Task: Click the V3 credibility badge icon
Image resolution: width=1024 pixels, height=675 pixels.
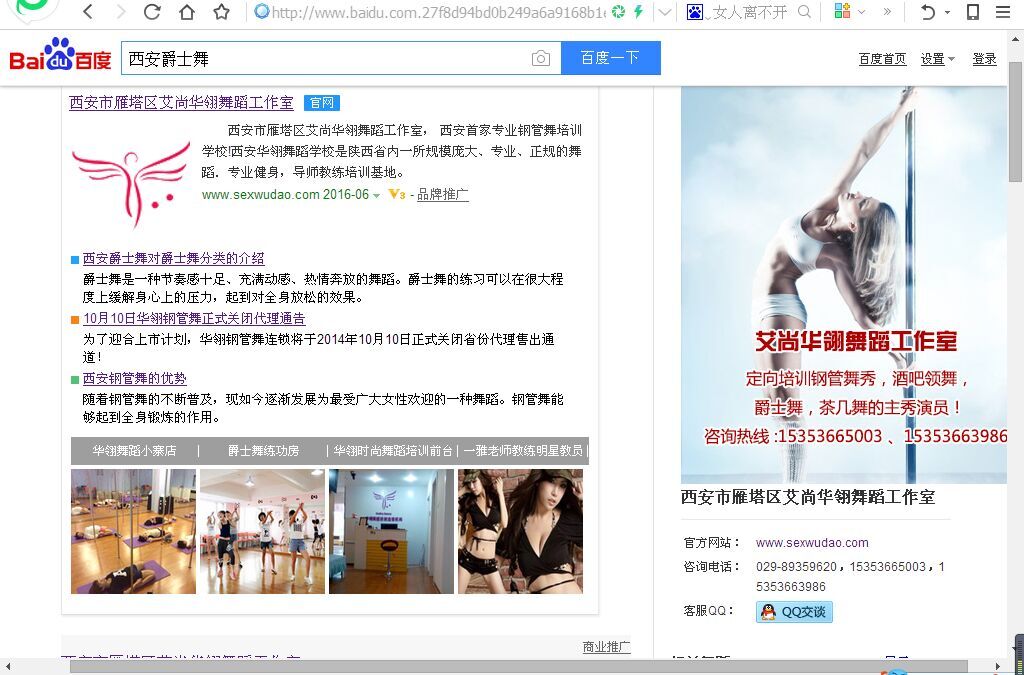Action: coord(396,195)
